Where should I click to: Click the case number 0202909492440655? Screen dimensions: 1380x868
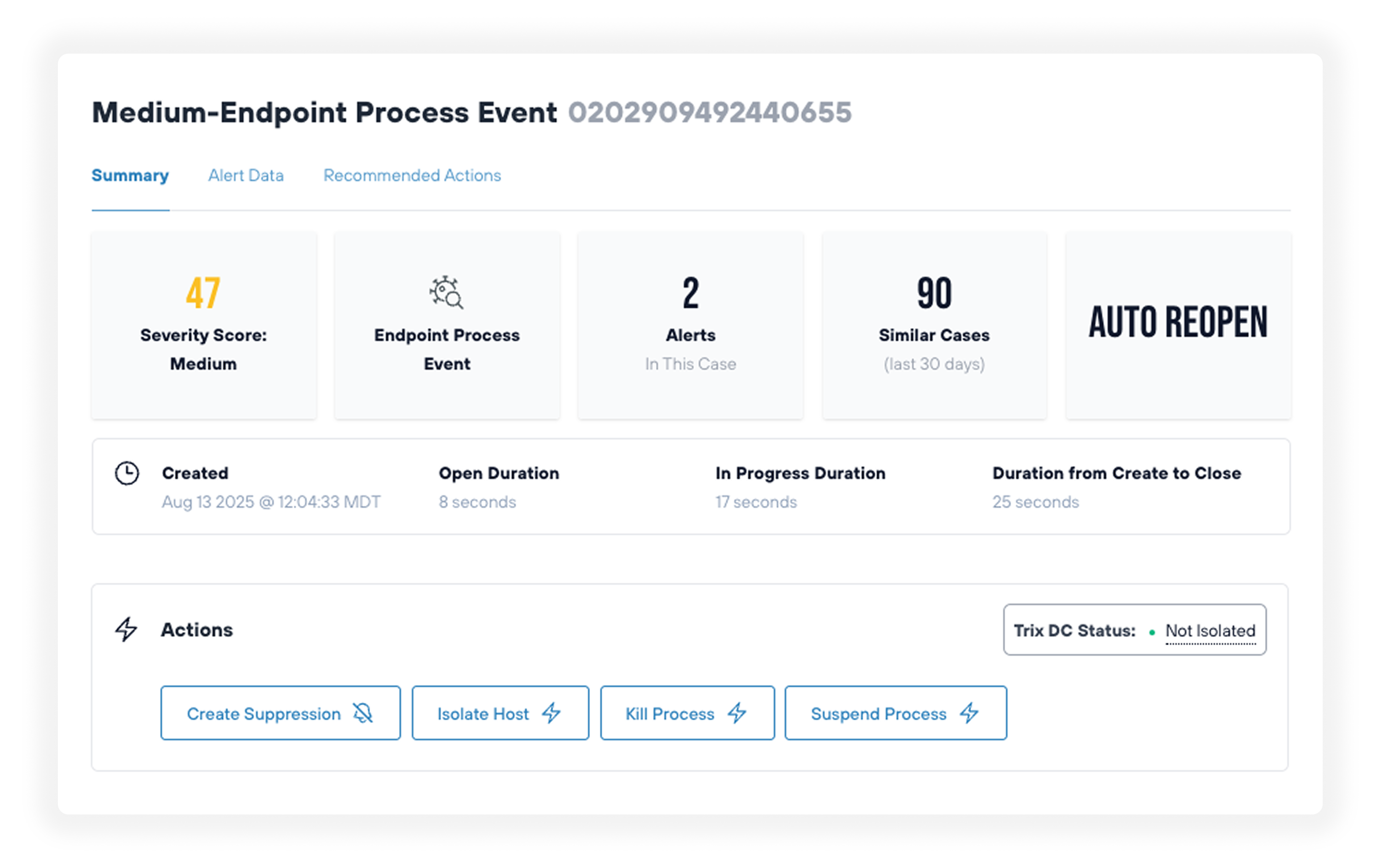coord(710,112)
